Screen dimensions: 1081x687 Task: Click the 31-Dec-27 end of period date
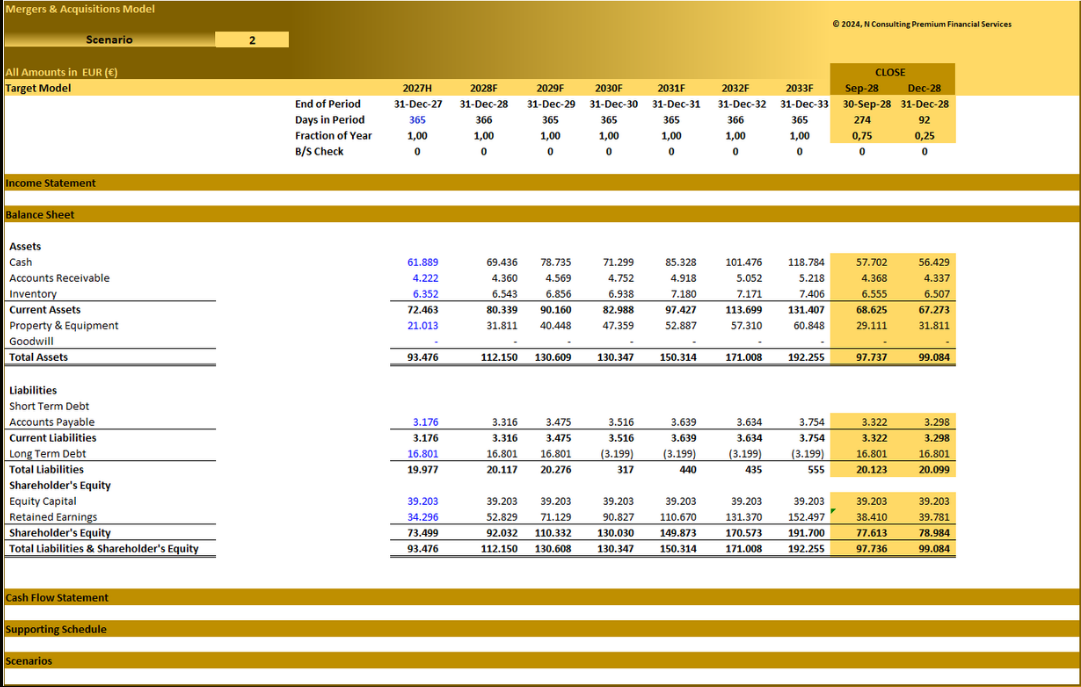tap(418, 104)
